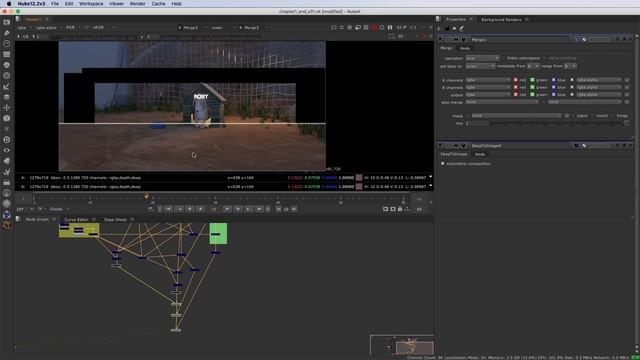Viewport: 640px width, 360px height.
Task: Click the pixel color swatch in top info row
Action: 359,178
